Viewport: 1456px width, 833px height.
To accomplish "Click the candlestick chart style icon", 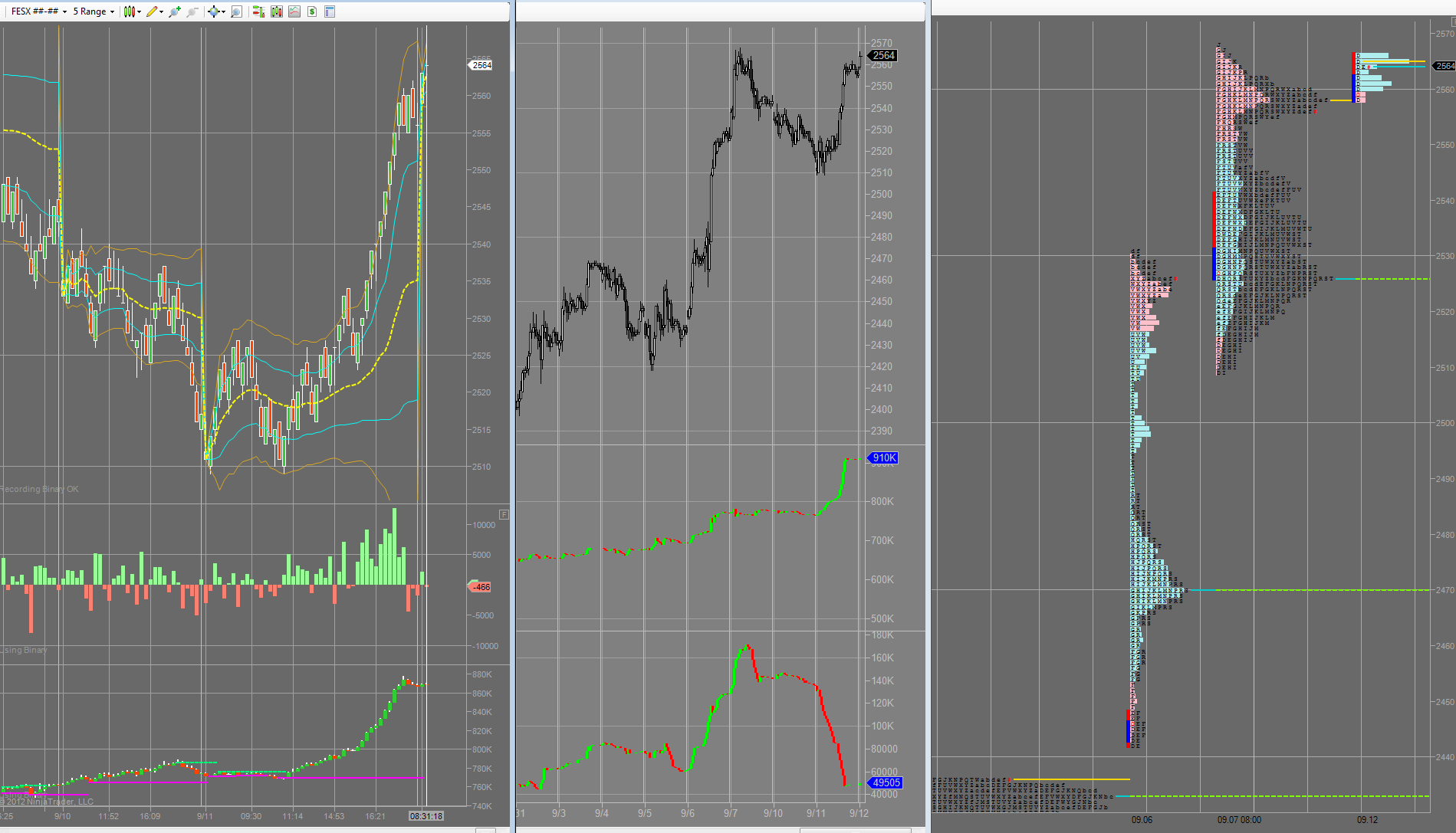I will pyautogui.click(x=130, y=11).
